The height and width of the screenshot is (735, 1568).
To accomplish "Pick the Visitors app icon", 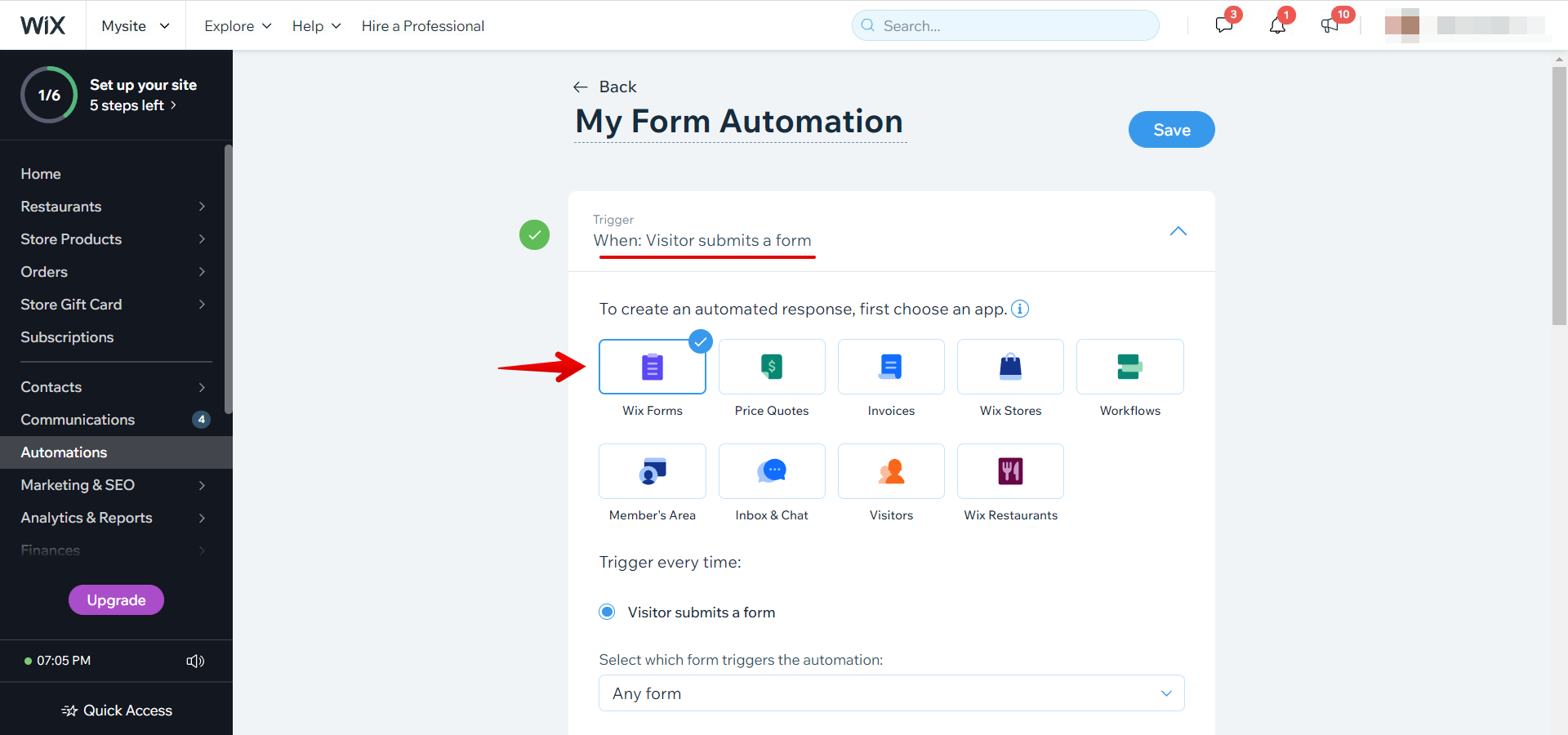I will (891, 471).
